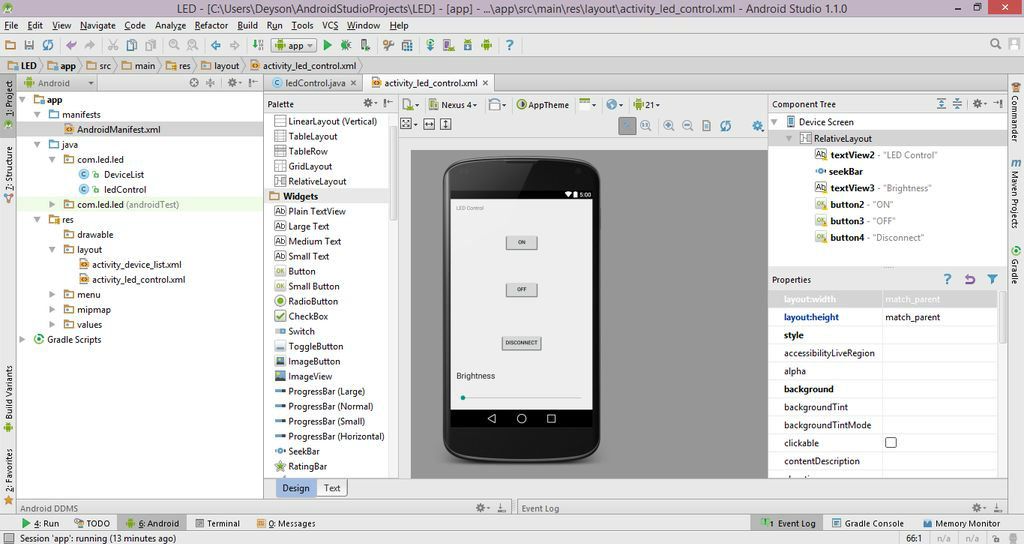Image resolution: width=1024 pixels, height=544 pixels.
Task: Click Expand All in Component Tree
Action: coord(941,104)
